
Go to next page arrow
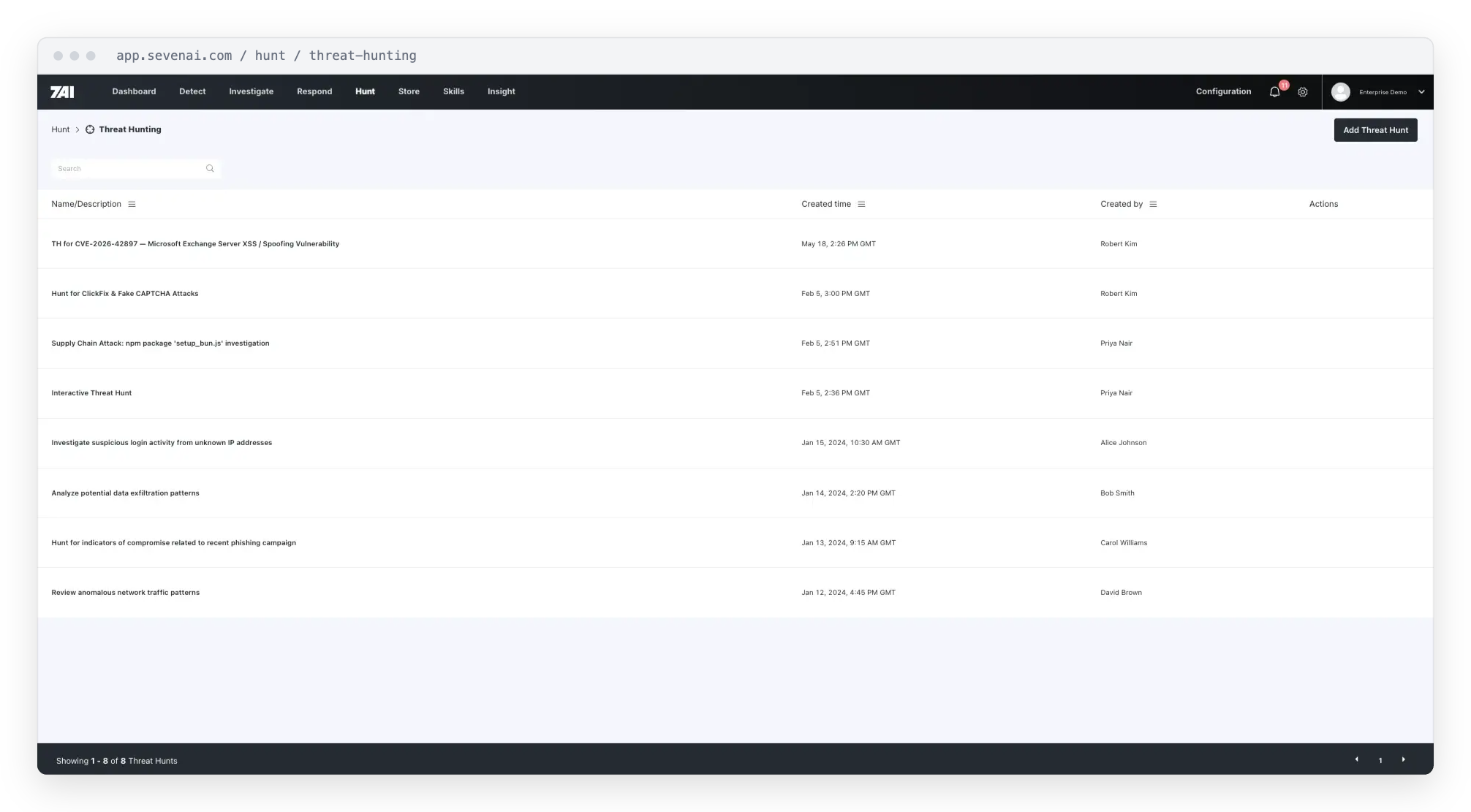click(x=1403, y=759)
